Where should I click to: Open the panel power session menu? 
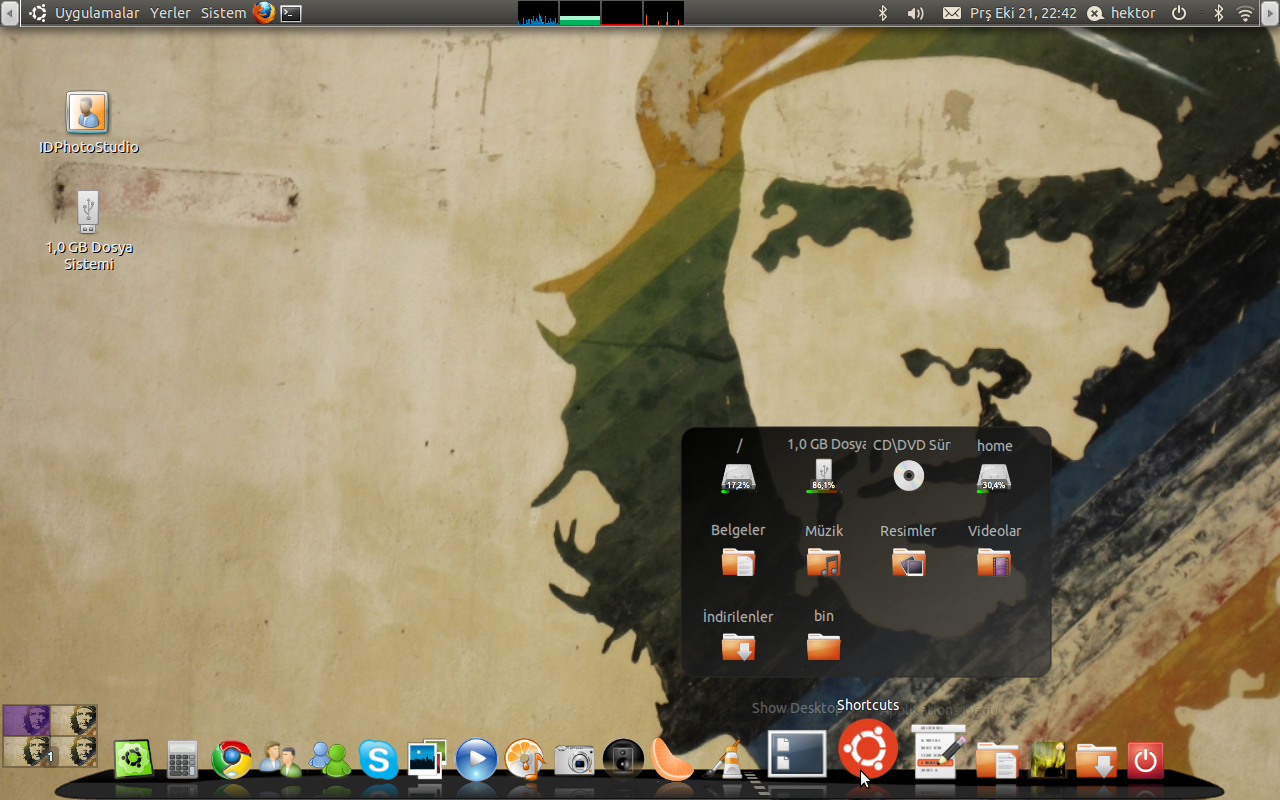pos(1179,13)
